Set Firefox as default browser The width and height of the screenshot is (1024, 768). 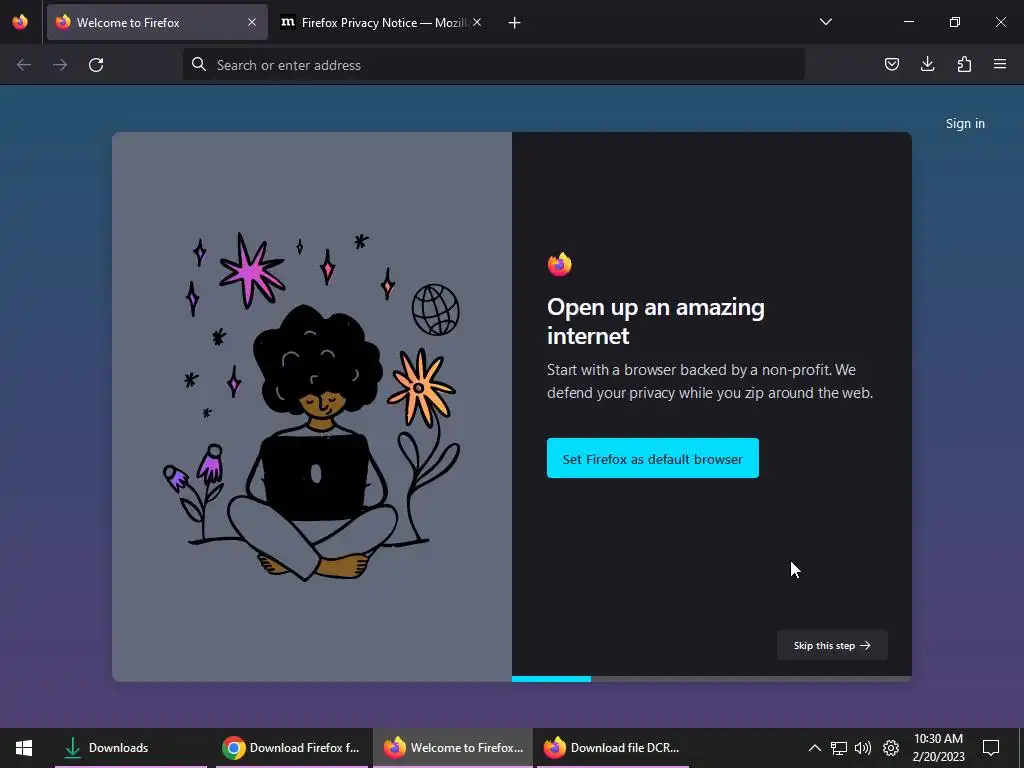coord(652,458)
